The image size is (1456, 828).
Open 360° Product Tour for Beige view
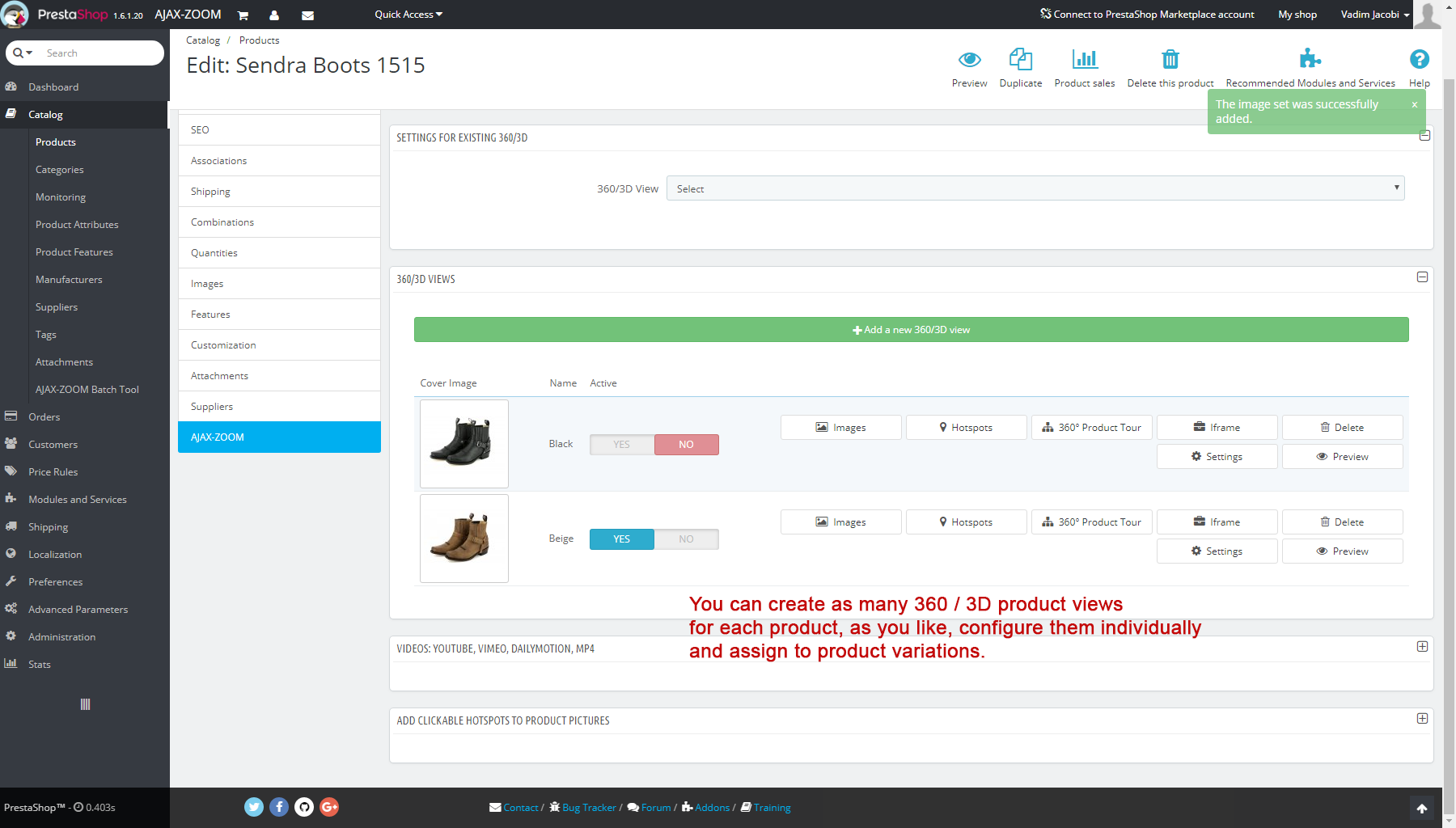(1091, 522)
